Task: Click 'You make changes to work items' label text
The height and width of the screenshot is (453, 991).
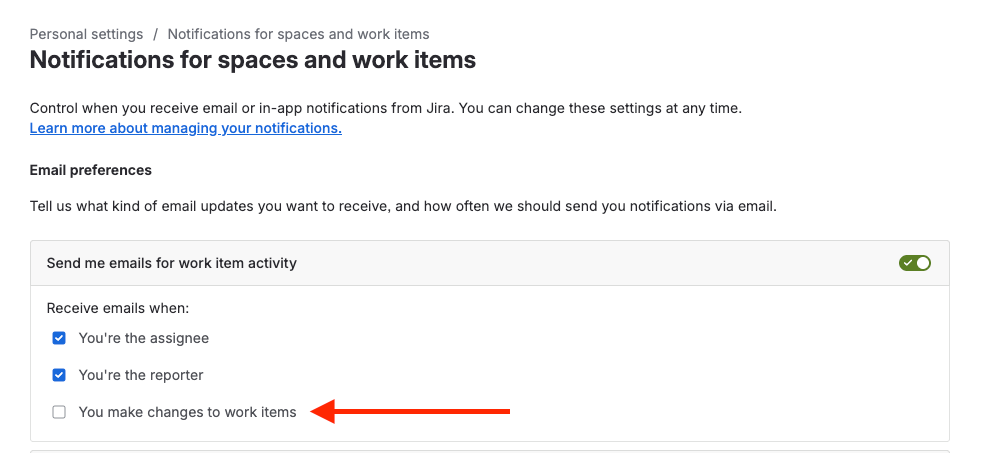Action: tap(187, 413)
